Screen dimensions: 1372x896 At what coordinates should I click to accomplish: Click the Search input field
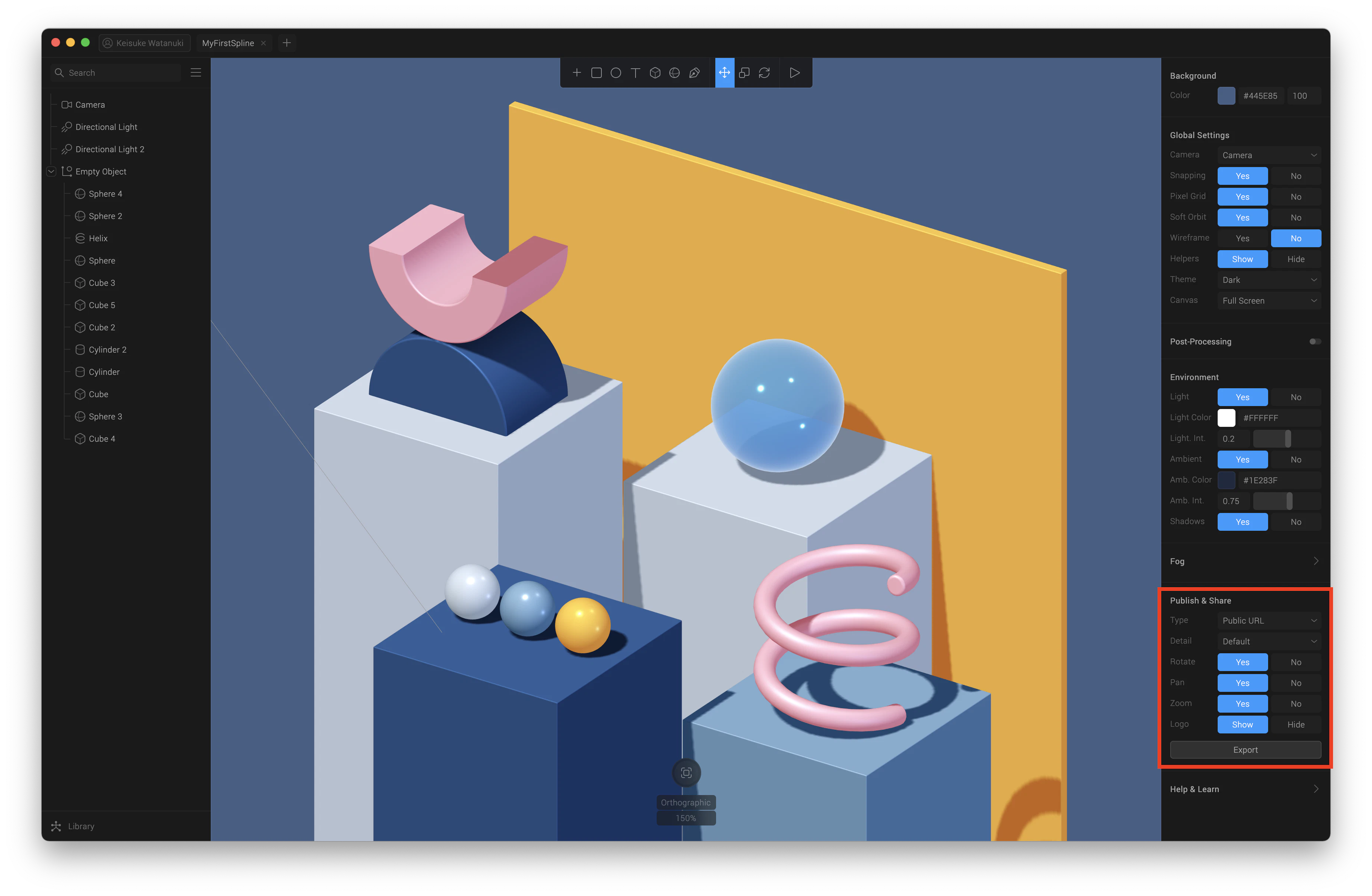115,73
